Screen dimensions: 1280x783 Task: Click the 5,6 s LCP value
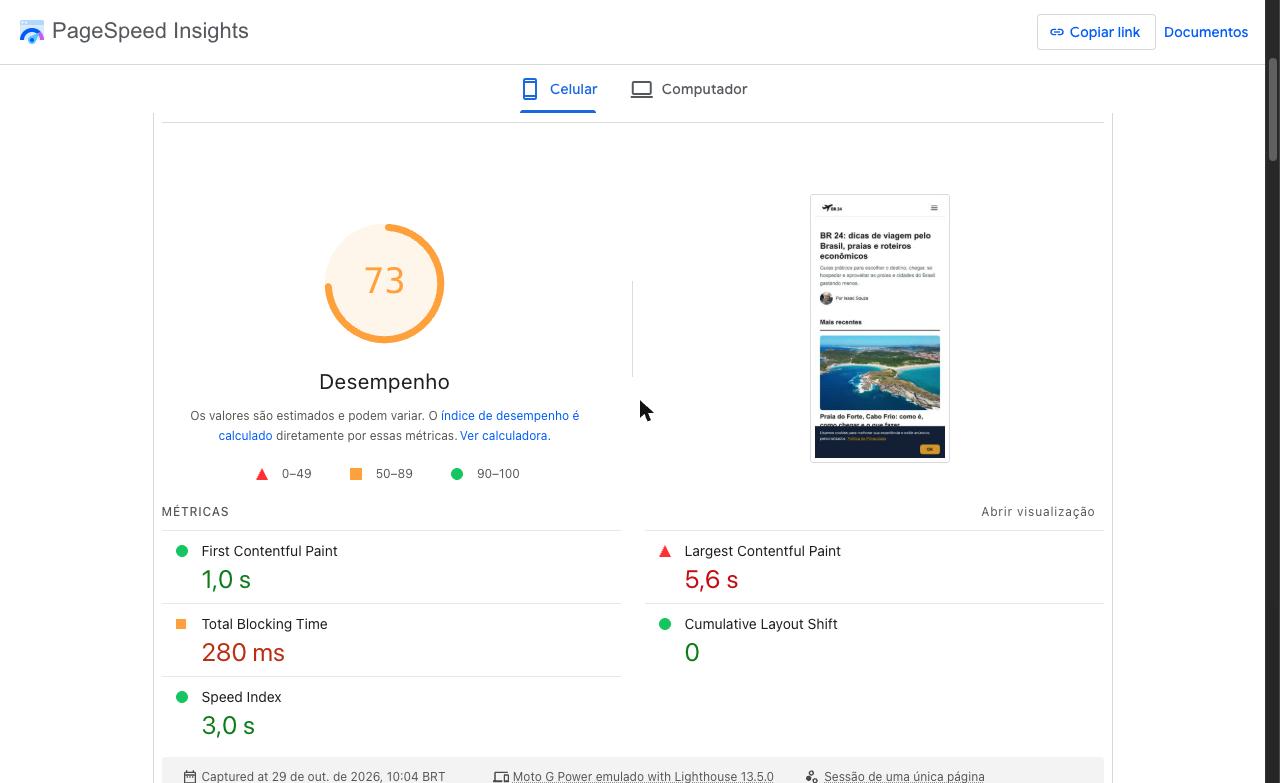[x=711, y=579]
